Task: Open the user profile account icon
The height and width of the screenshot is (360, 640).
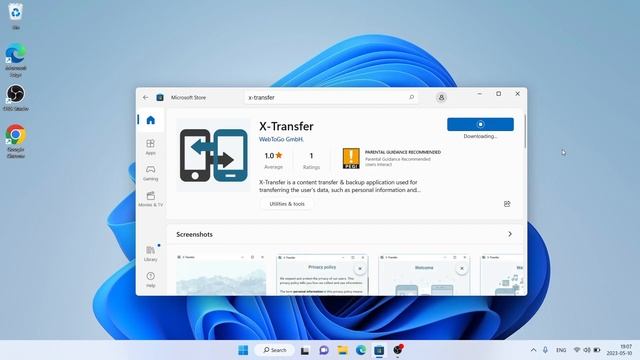Action: (441, 98)
